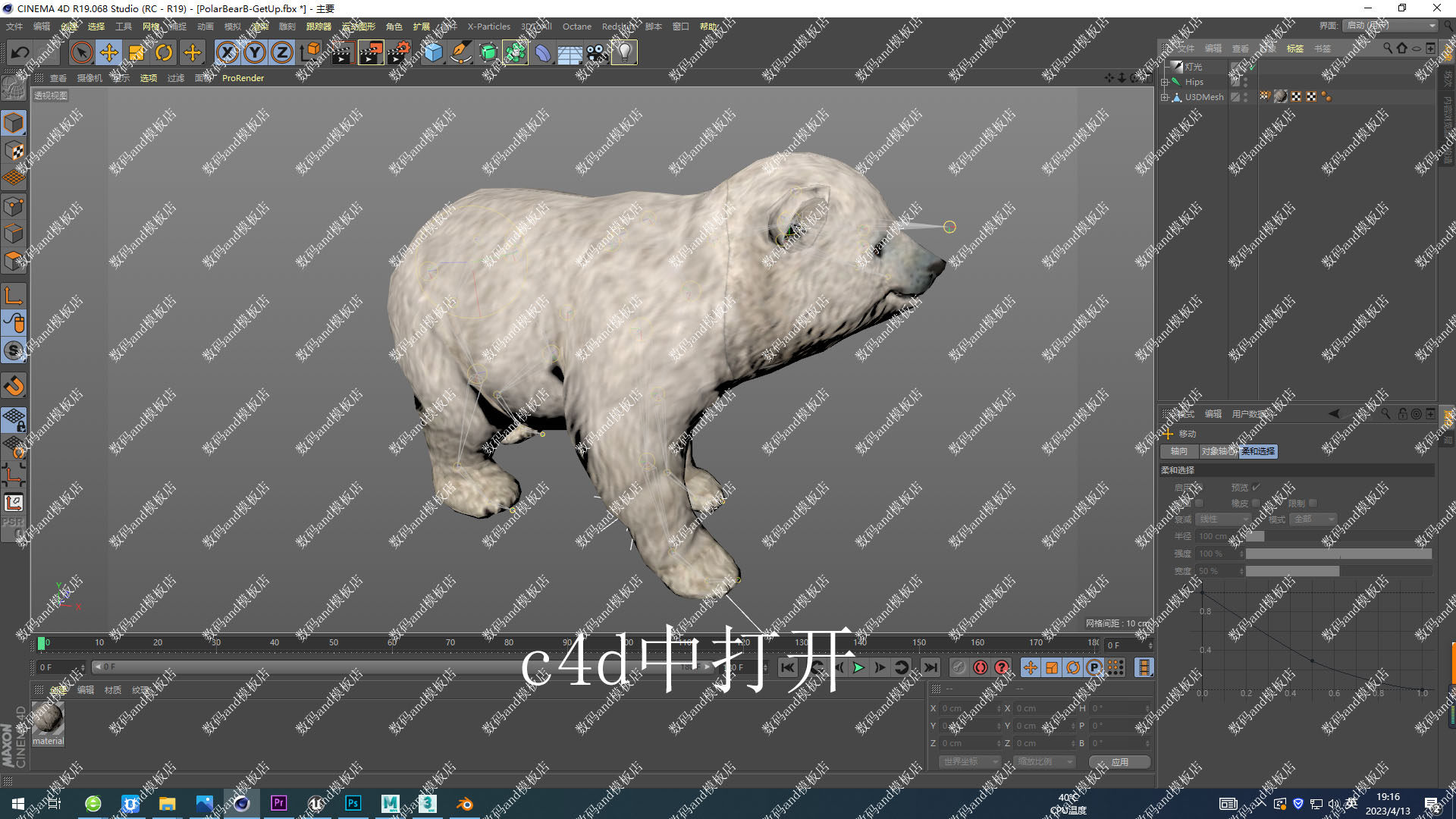
Task: Click the material thumbnail in material manager
Action: point(48,719)
